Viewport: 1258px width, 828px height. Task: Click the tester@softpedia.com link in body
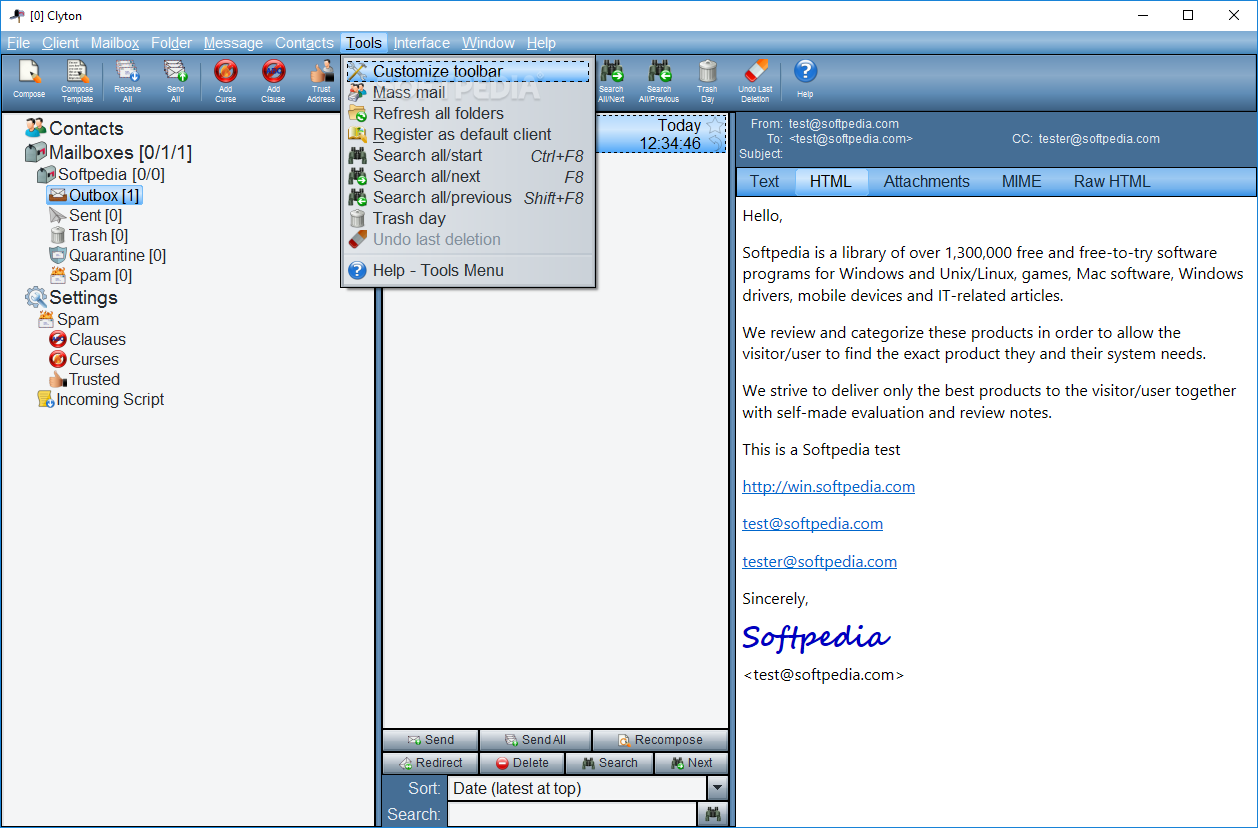(x=819, y=562)
